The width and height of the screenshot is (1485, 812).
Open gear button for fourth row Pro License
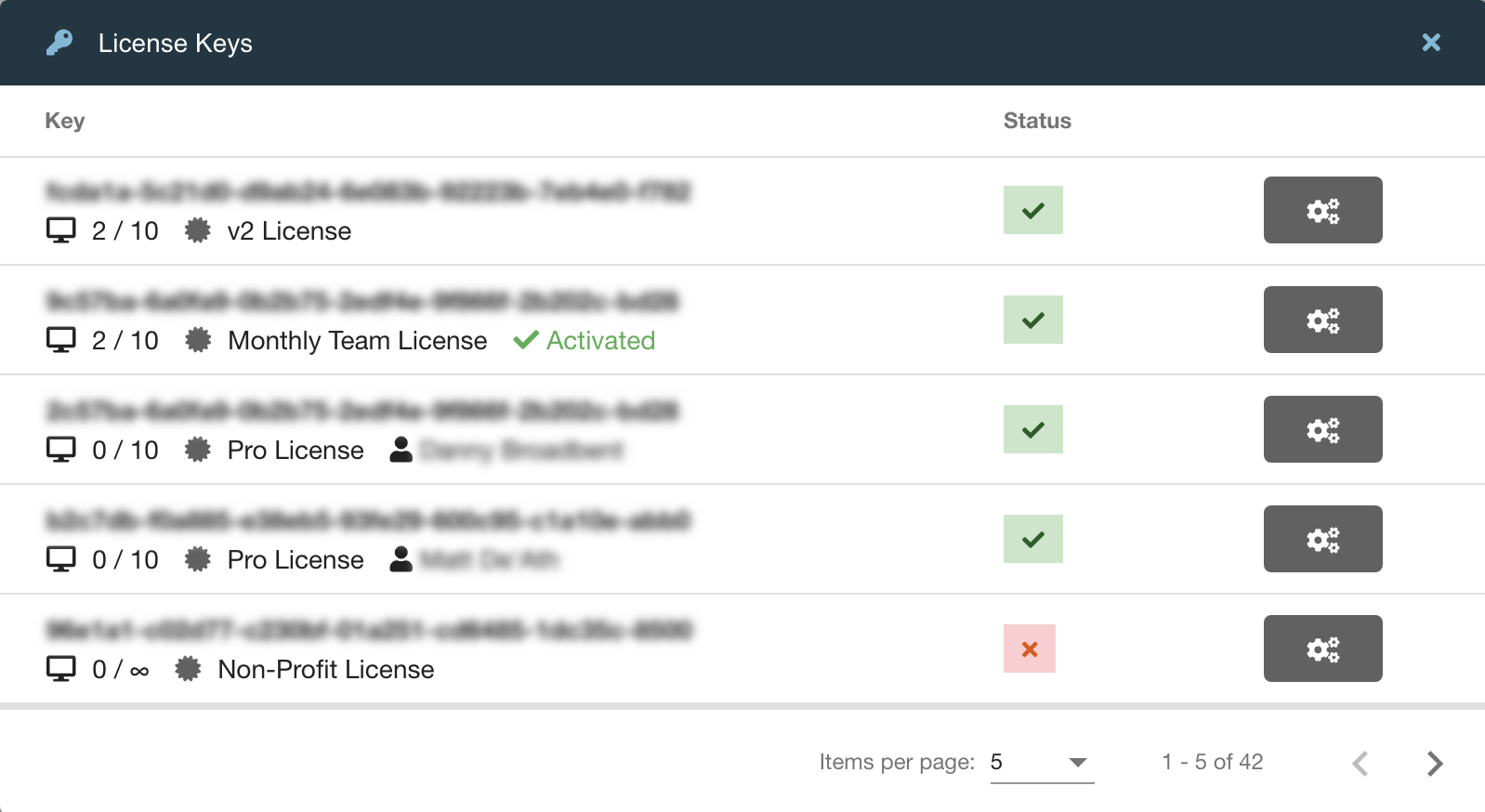point(1322,539)
